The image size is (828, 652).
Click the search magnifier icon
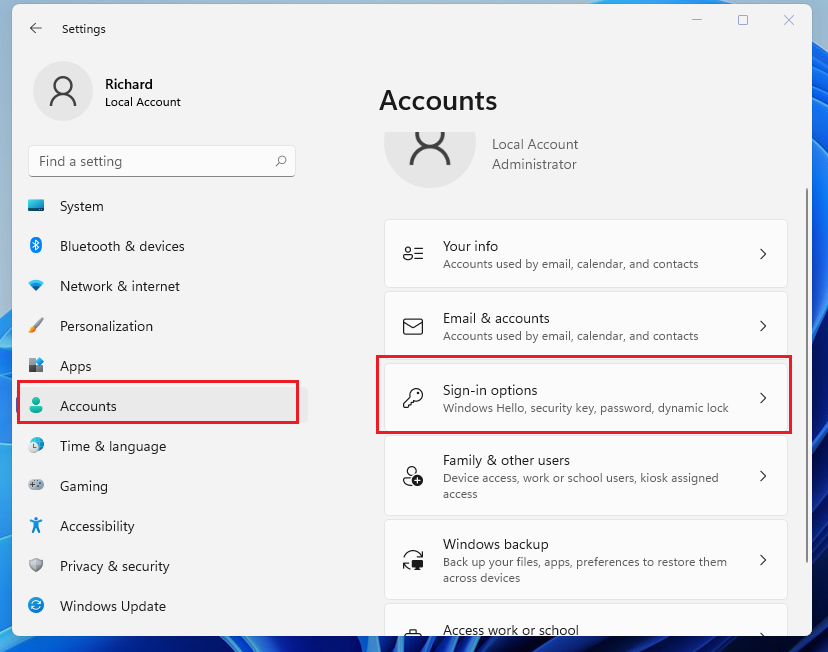(x=281, y=161)
